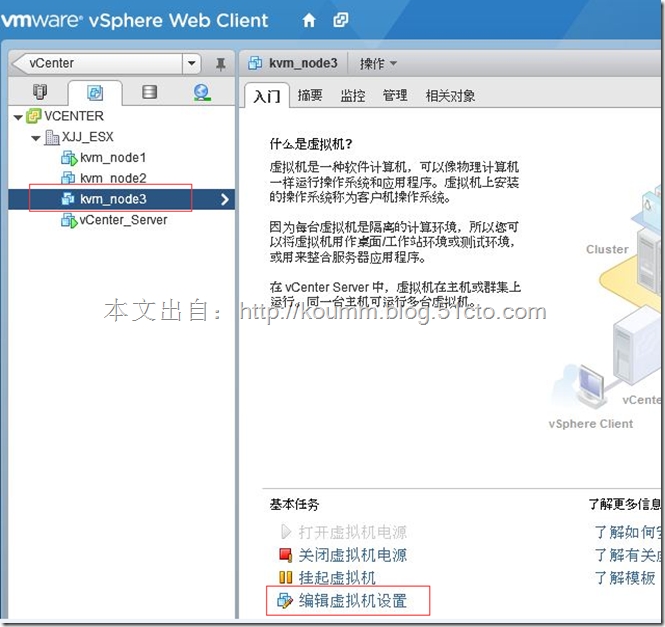The height and width of the screenshot is (627, 665).
Task: Click the yellow suspend pause icon
Action: pyautogui.click(x=285, y=578)
